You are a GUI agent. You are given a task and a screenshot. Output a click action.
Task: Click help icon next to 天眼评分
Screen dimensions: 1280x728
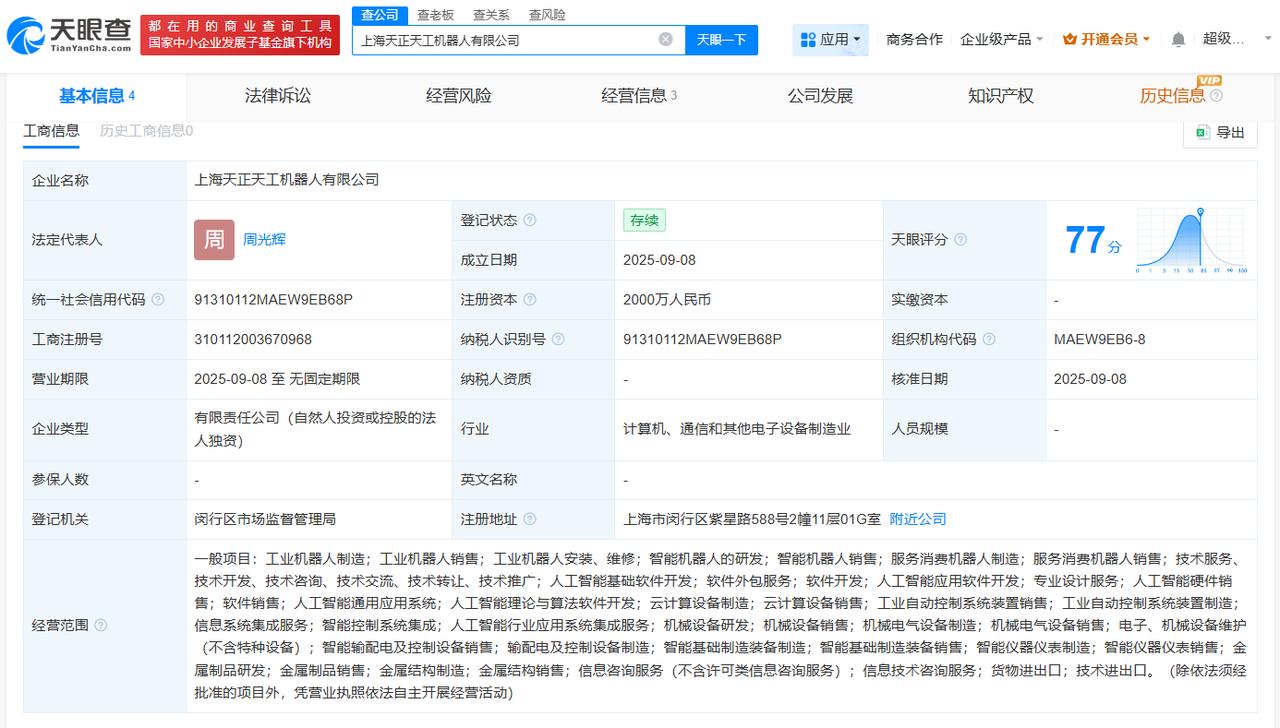[x=960, y=240]
